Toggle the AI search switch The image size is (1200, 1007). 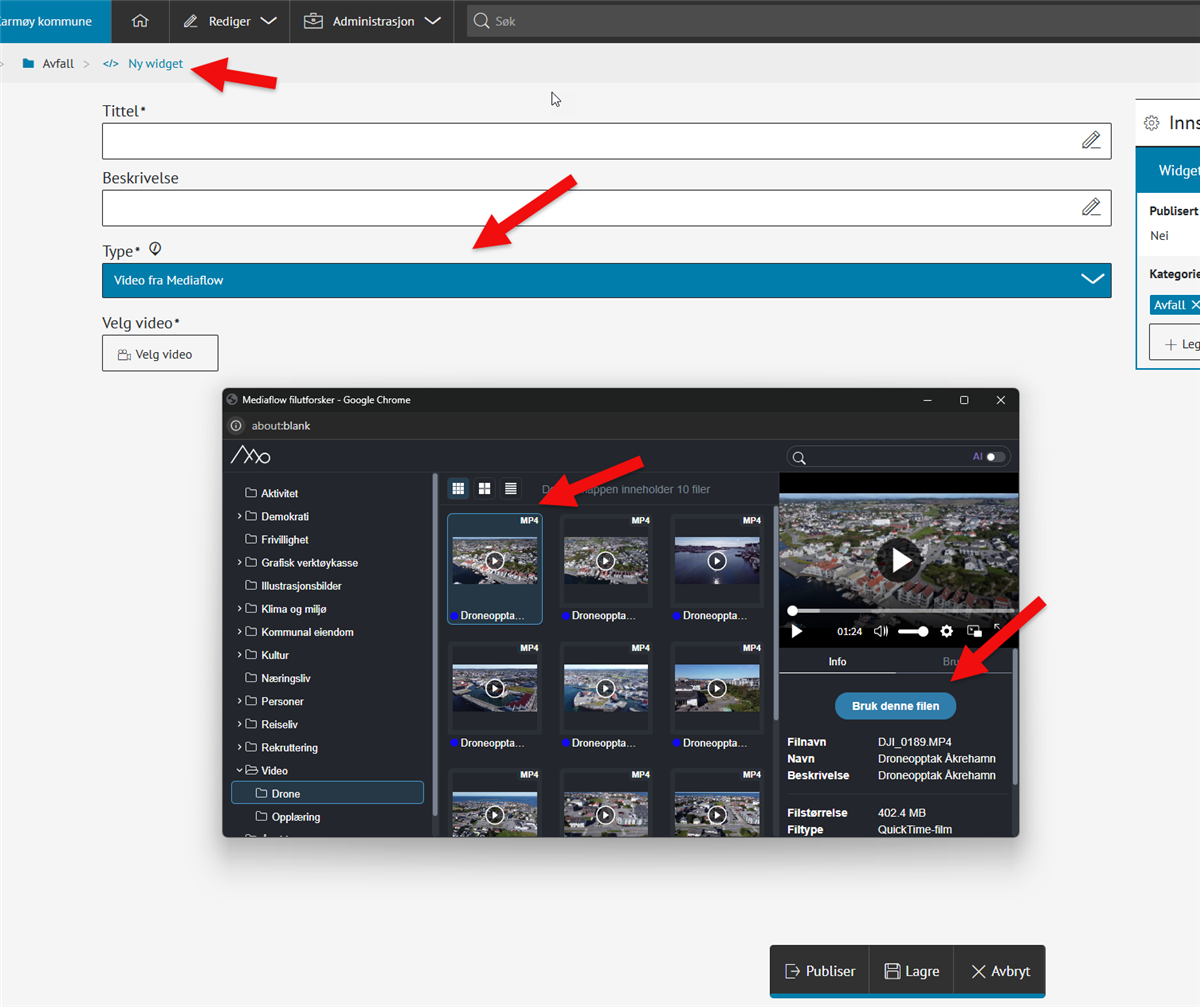coord(995,457)
